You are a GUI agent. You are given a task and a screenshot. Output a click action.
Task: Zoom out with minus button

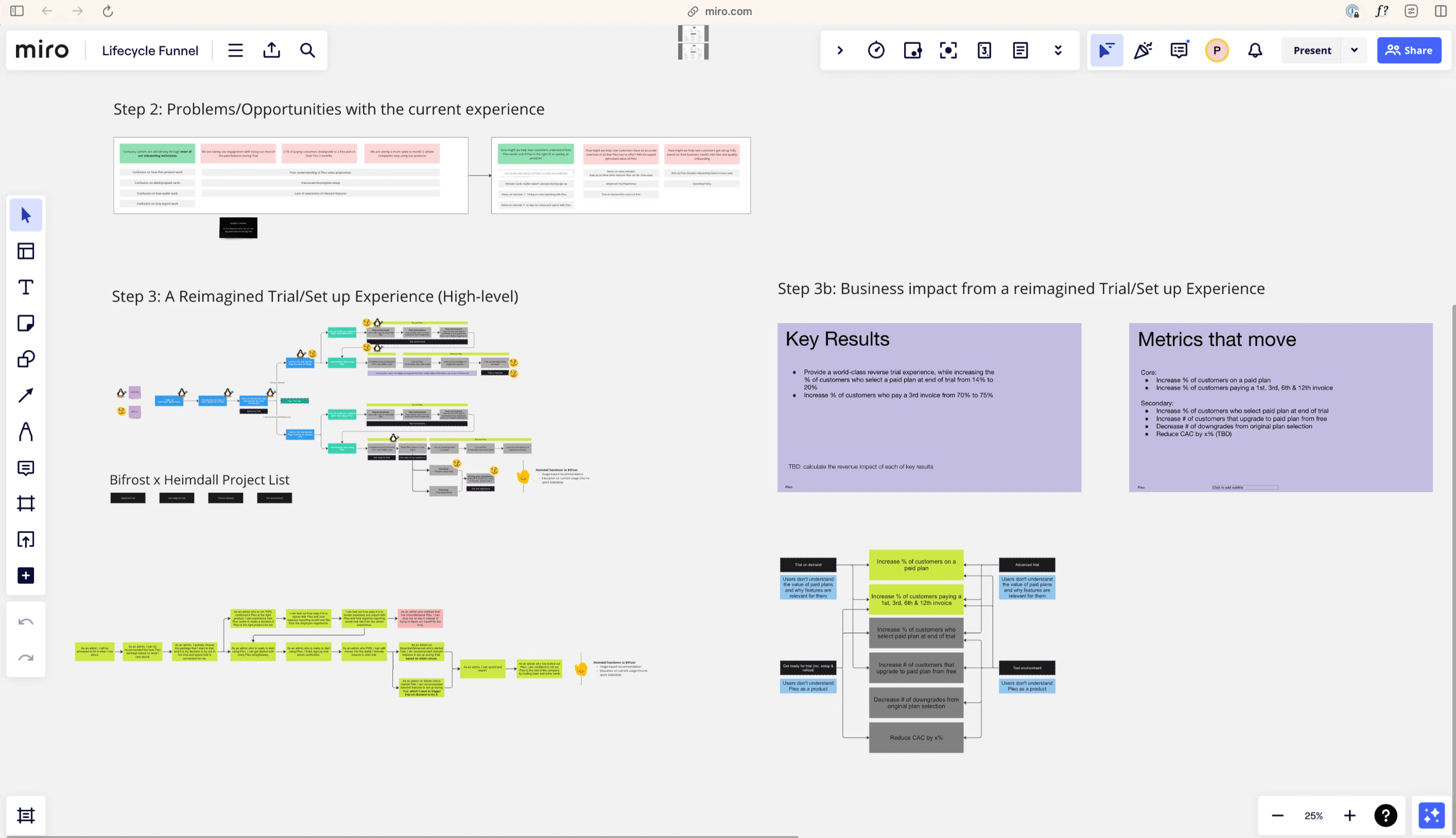1277,815
